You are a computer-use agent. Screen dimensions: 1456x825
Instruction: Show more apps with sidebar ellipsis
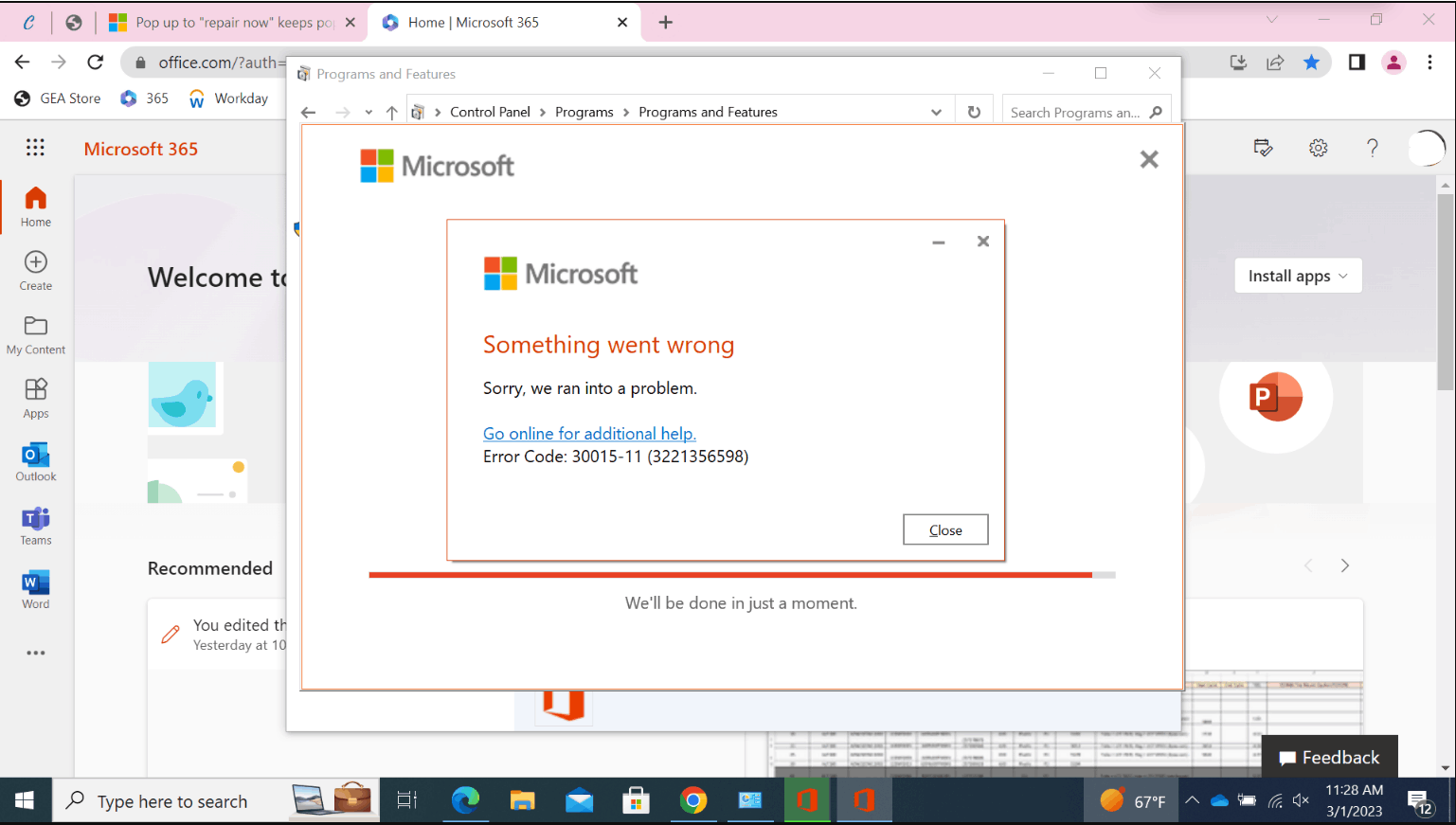(x=36, y=653)
